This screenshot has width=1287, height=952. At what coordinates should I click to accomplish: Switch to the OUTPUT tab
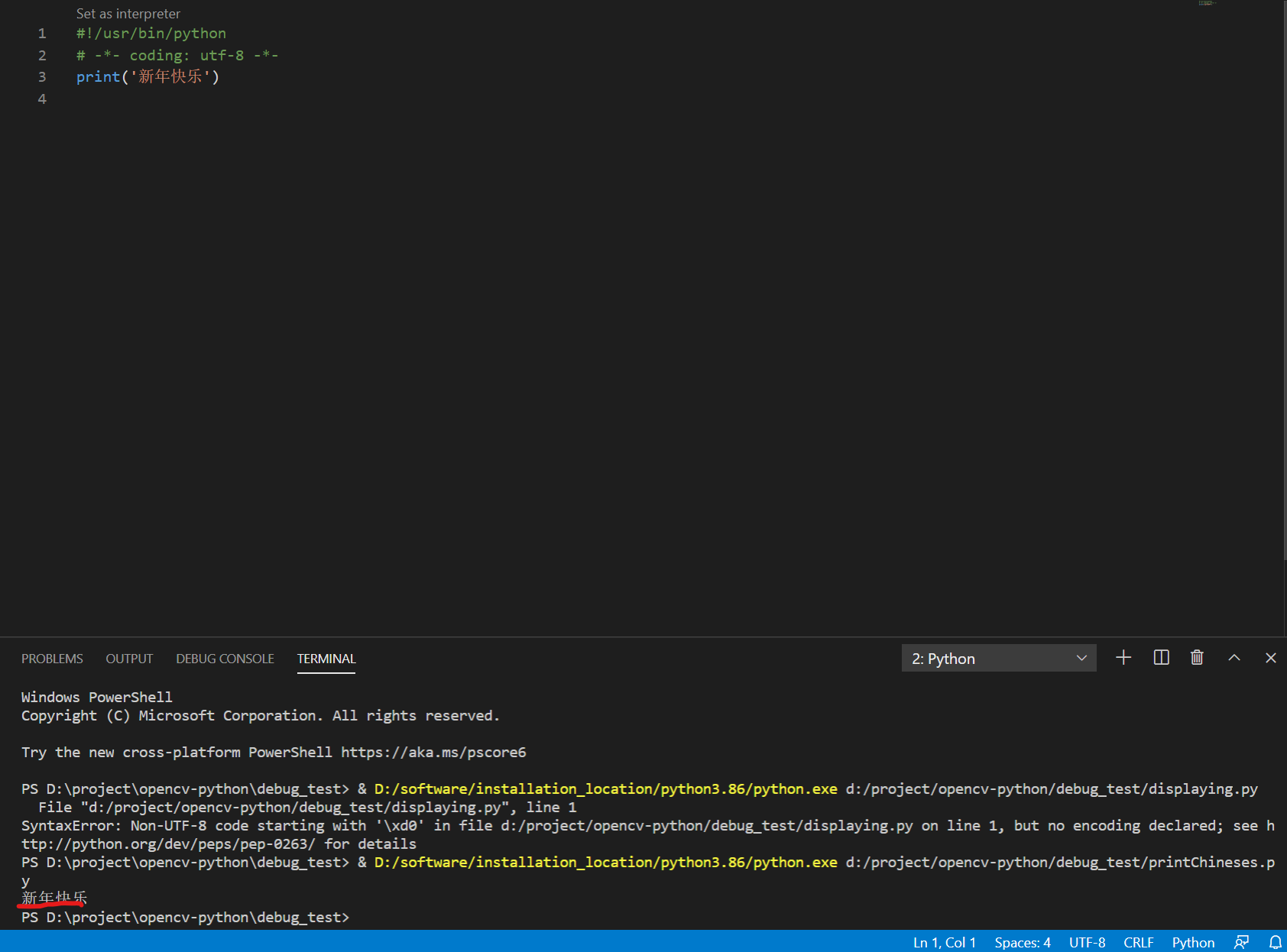[x=129, y=659]
